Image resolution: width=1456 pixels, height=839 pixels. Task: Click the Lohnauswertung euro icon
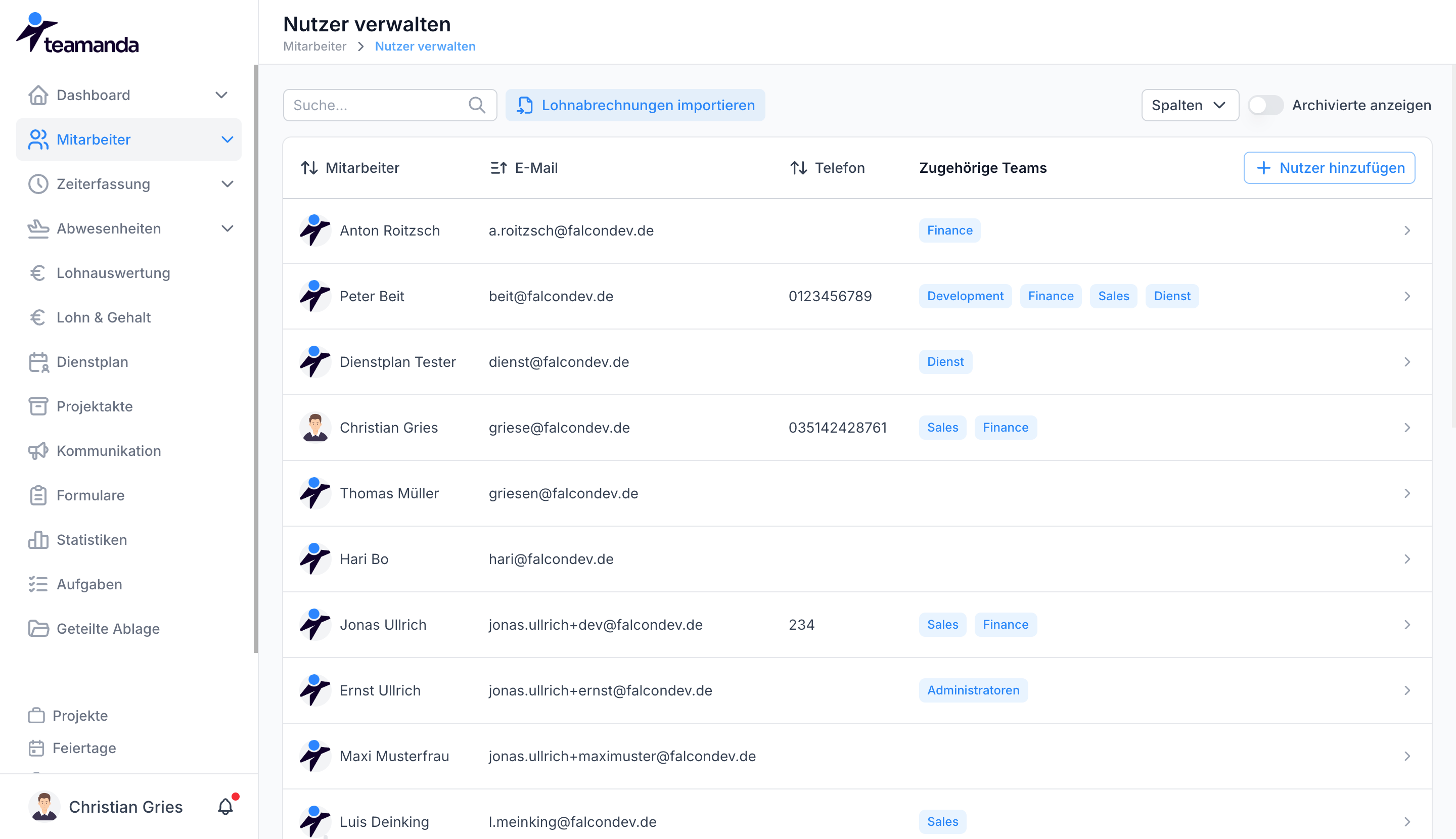click(38, 272)
